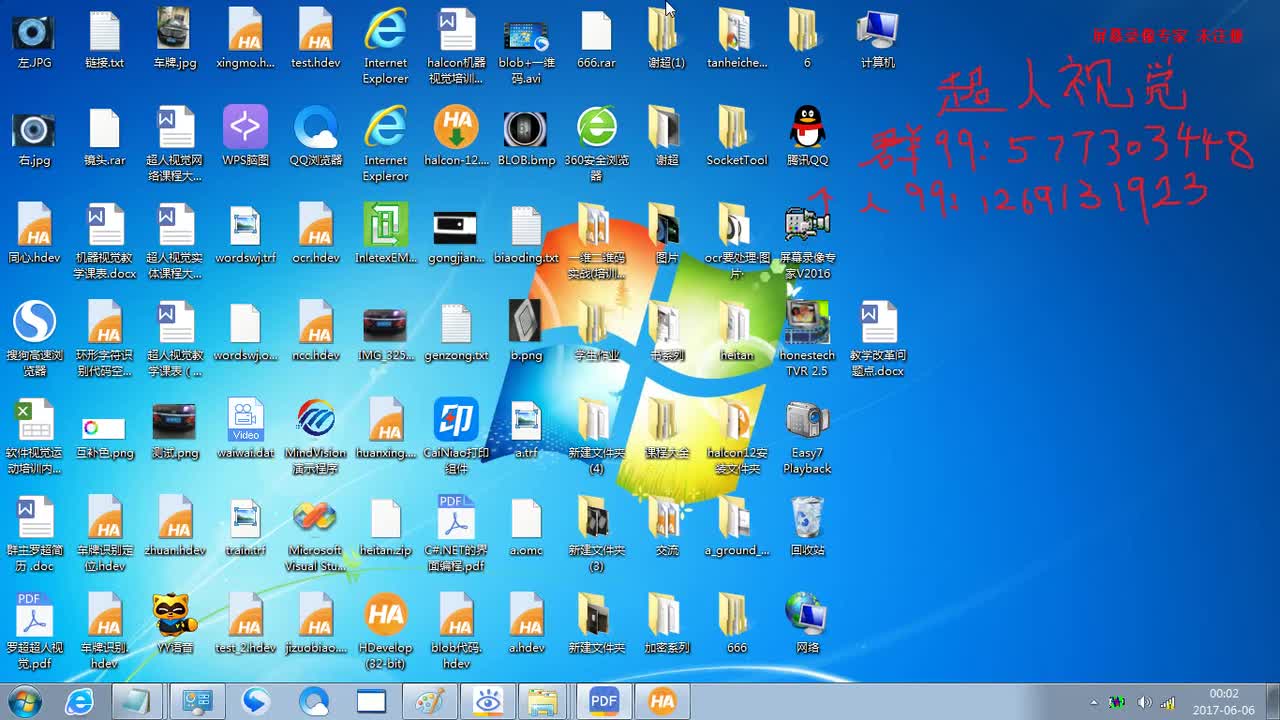Image resolution: width=1280 pixels, height=720 pixels.
Task: Select the a.omc file icon
Action: pos(526,526)
